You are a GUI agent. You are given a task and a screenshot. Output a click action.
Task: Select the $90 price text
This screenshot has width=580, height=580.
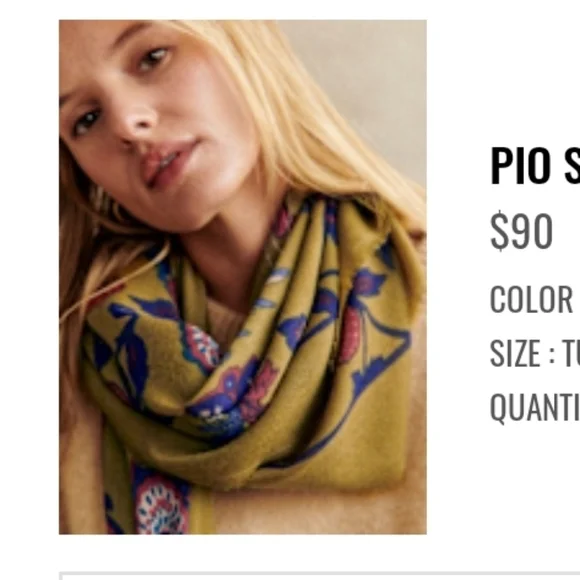(x=521, y=230)
